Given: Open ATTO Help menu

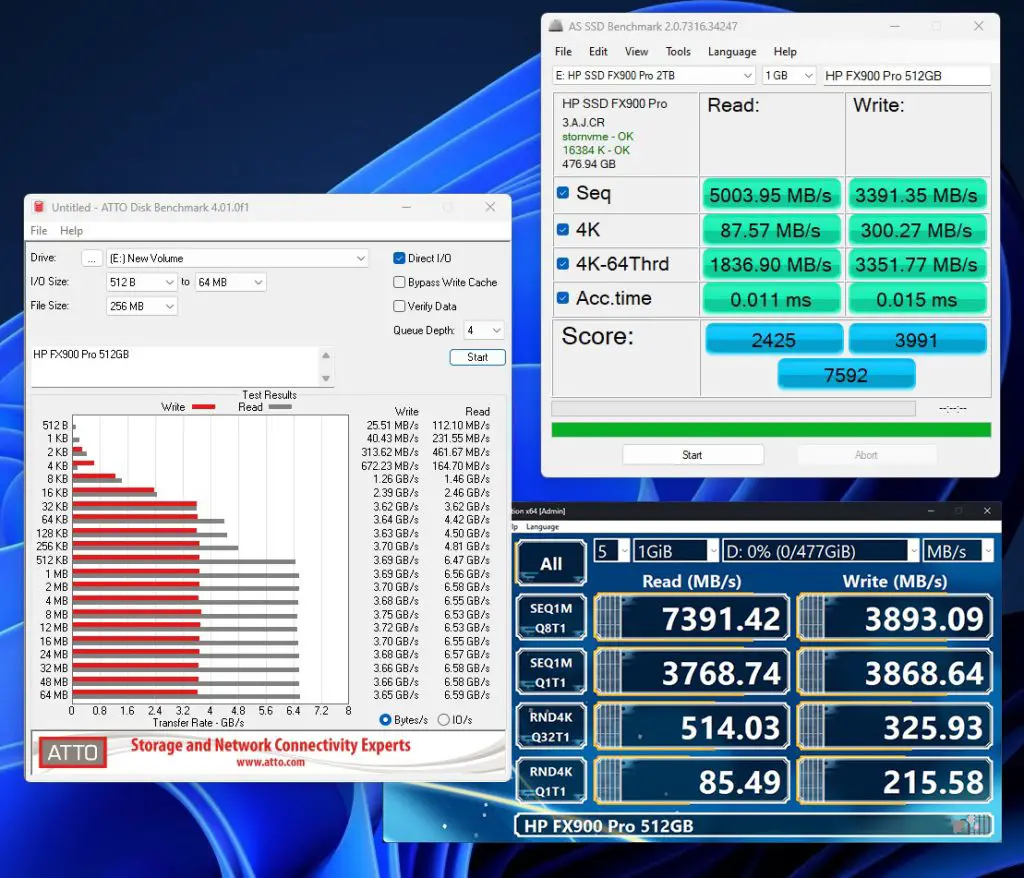Looking at the screenshot, I should (x=71, y=231).
